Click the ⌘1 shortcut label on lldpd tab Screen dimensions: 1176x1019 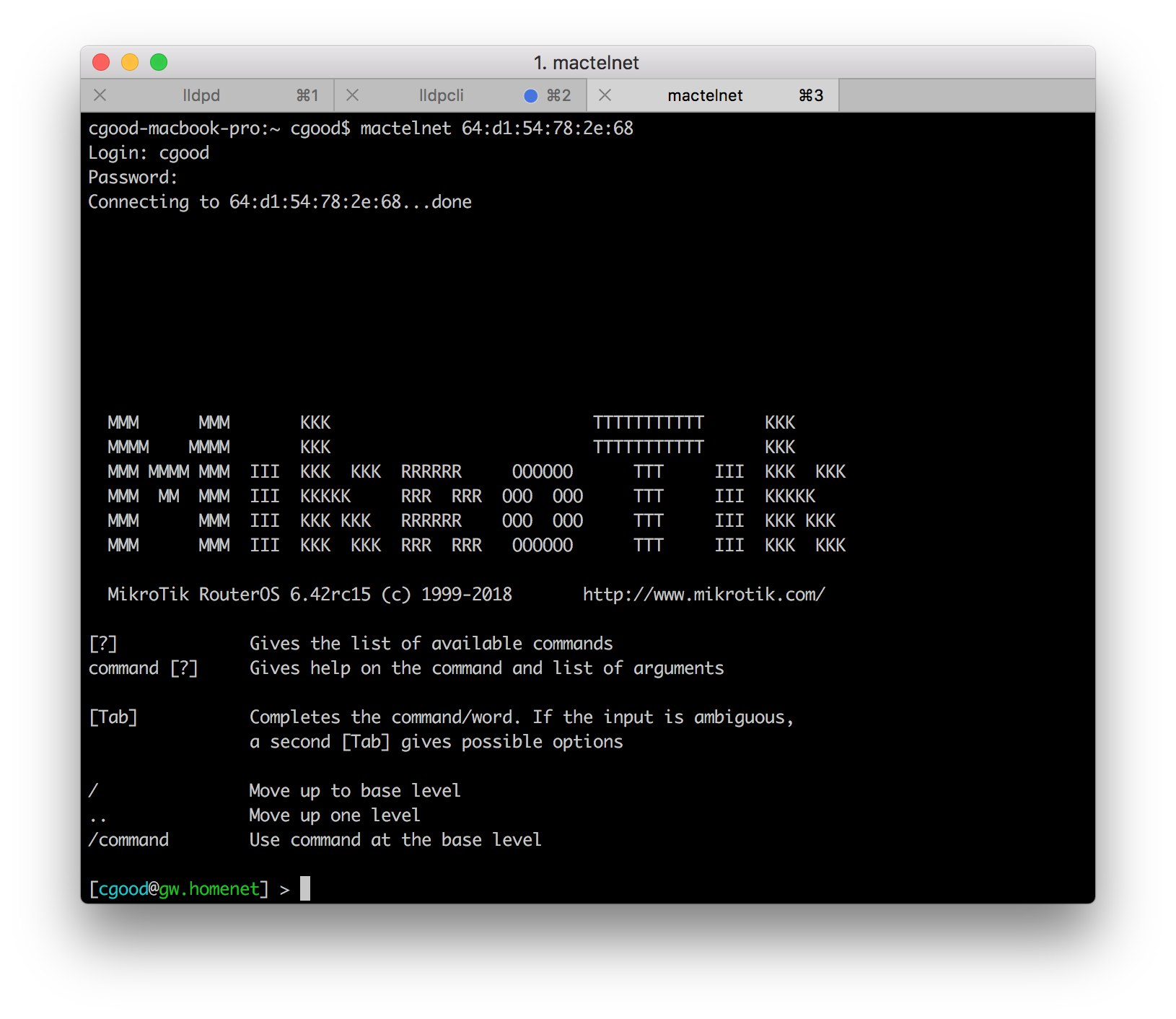click(307, 95)
